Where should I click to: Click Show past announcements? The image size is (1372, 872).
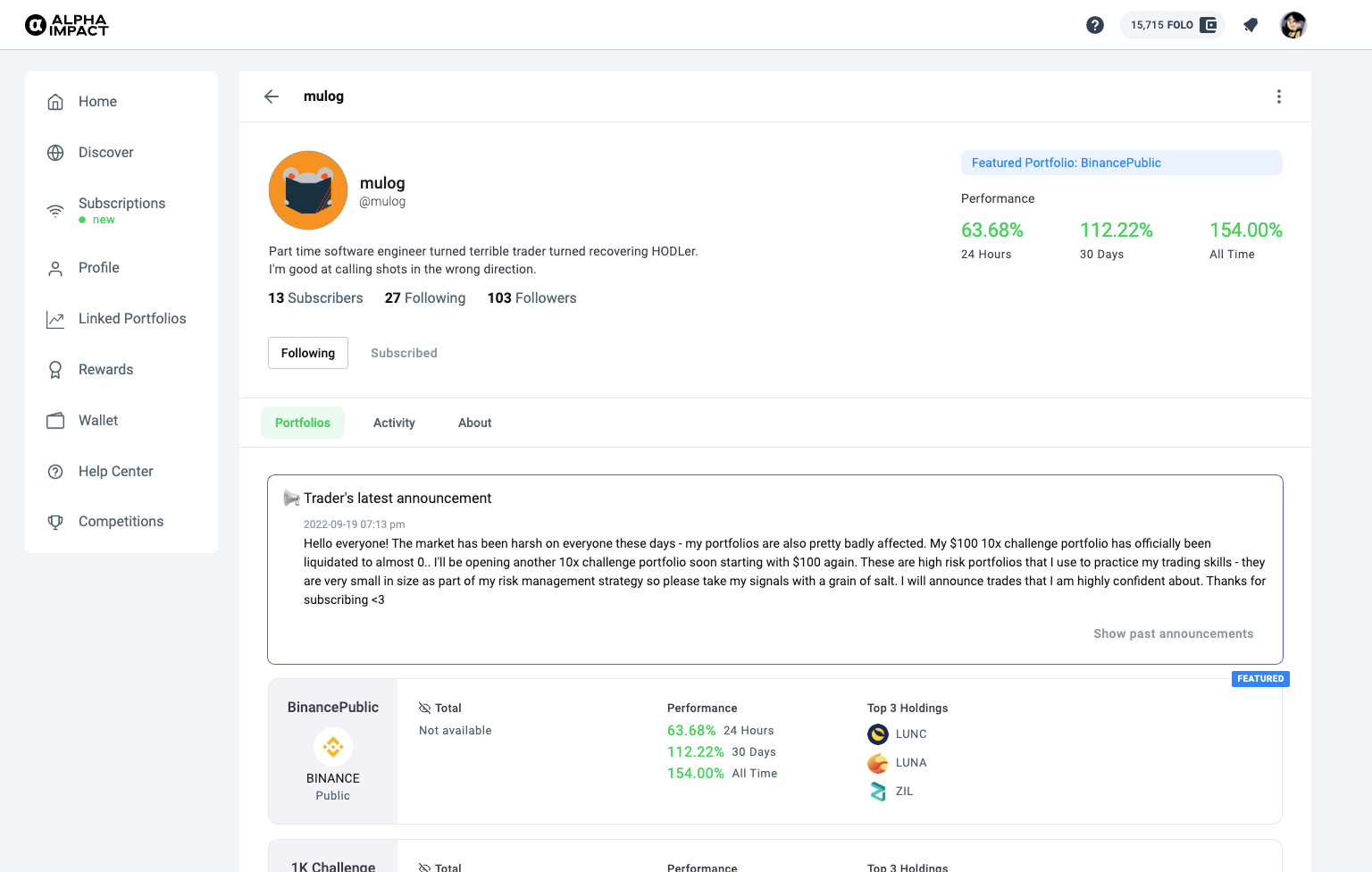click(x=1174, y=633)
